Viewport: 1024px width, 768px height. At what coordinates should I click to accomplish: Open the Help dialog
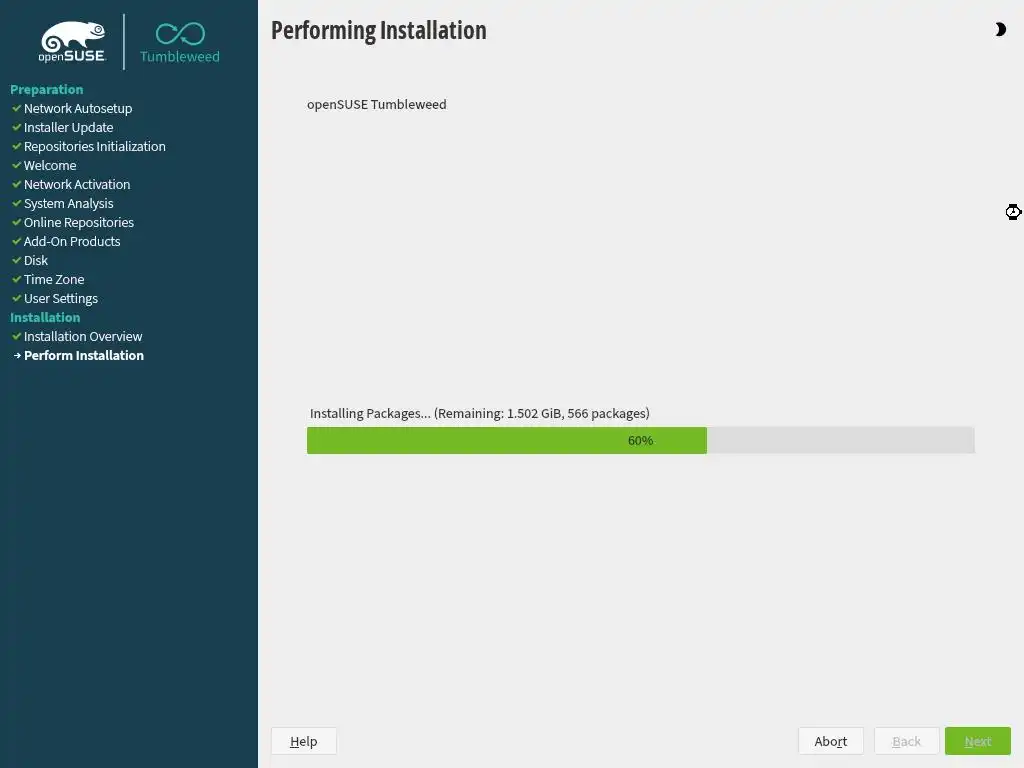tap(304, 741)
